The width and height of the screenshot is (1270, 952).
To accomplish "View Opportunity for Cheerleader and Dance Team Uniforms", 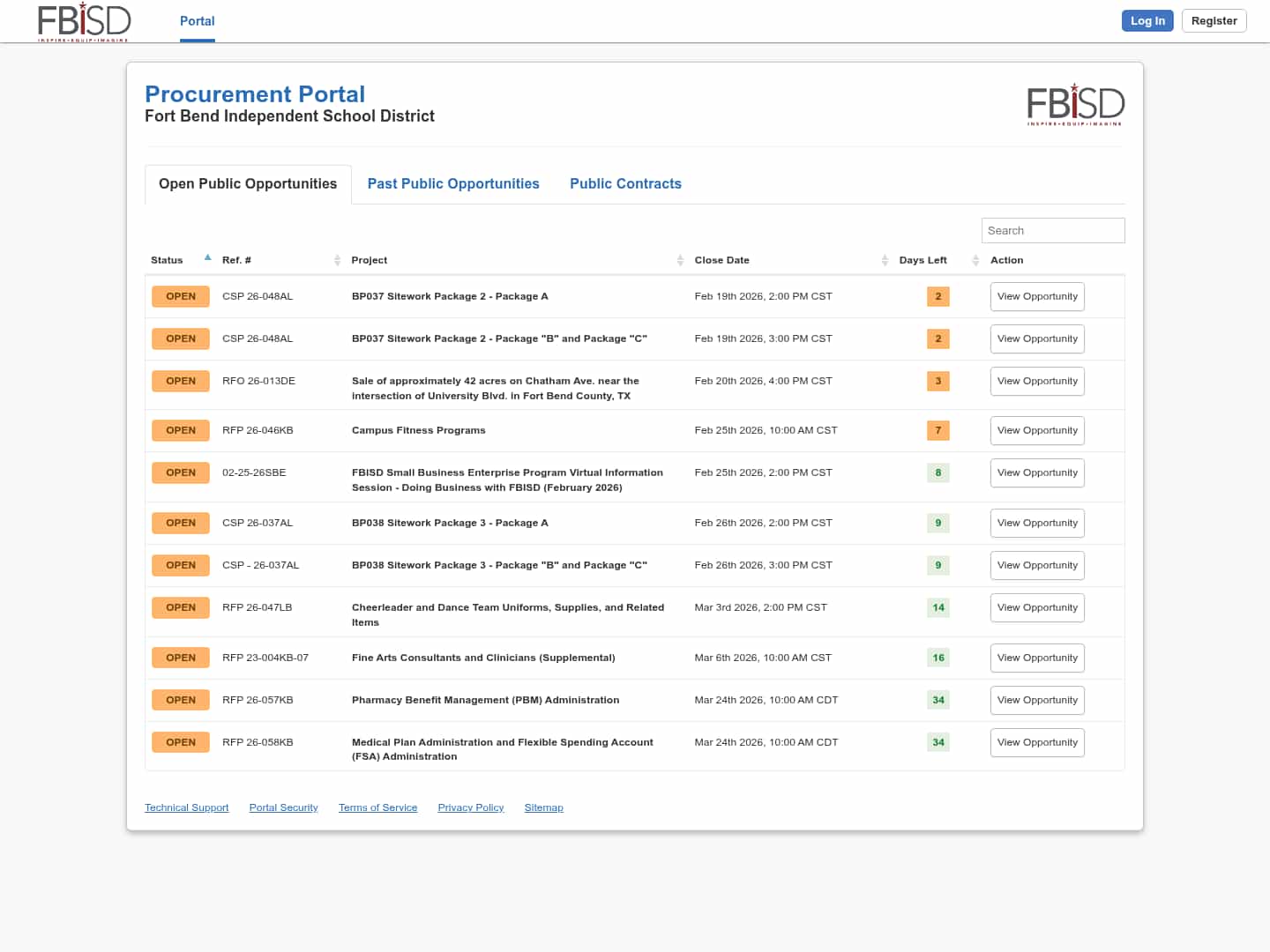I will point(1037,607).
